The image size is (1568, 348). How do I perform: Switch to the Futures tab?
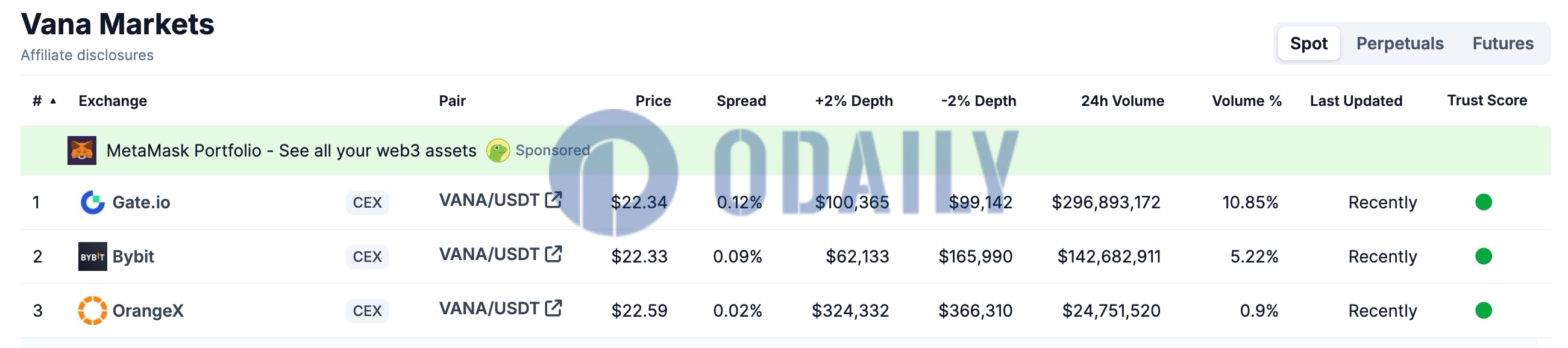click(1503, 43)
